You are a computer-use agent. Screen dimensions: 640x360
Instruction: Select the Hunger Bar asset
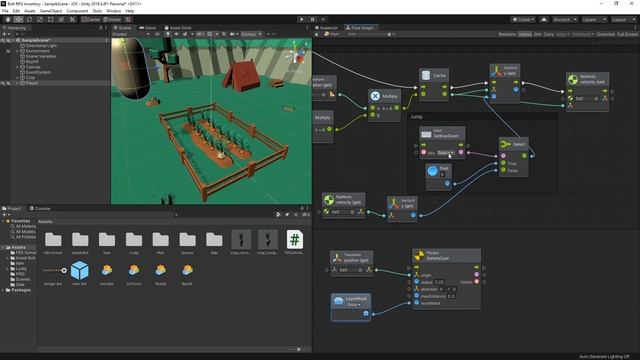click(53, 270)
